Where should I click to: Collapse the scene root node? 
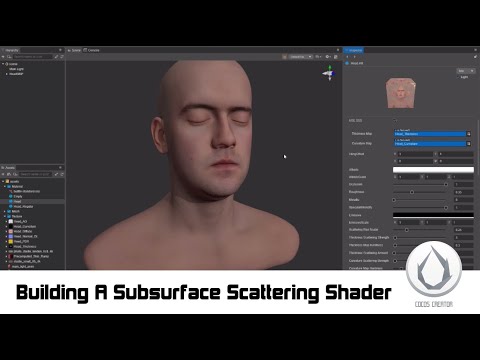point(3,64)
